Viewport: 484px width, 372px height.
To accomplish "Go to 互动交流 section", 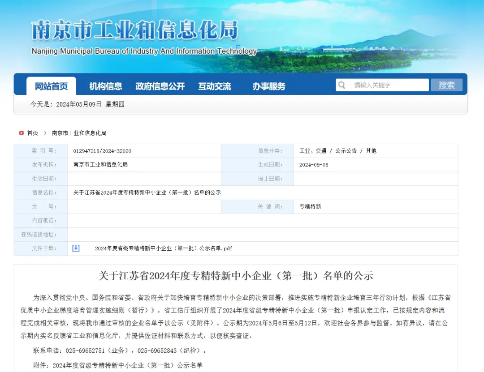I will [x=215, y=86].
